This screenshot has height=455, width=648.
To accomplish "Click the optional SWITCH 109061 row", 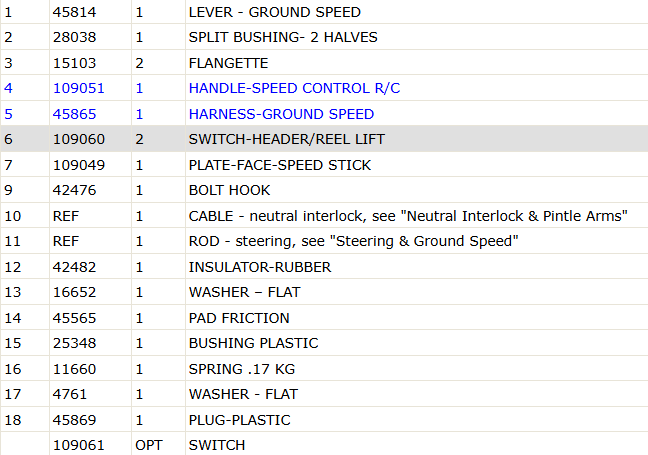I will 324,444.
